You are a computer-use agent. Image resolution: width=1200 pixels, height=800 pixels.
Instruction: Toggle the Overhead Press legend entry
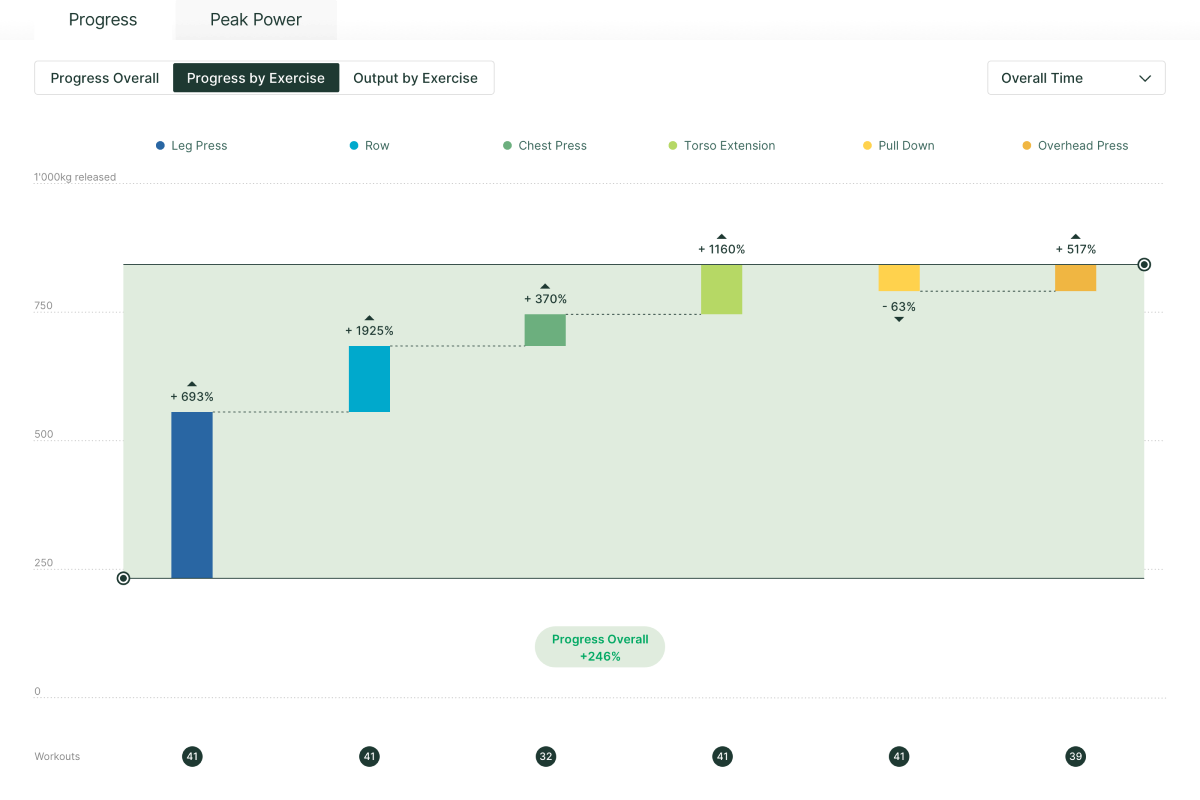1075,146
